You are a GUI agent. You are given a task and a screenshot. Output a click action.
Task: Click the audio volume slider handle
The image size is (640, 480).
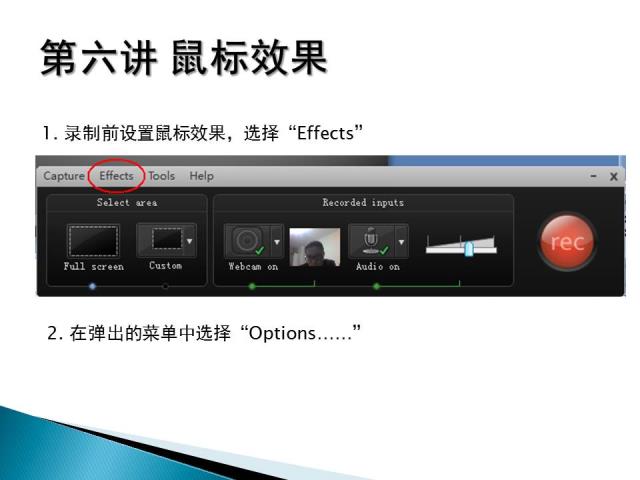coord(469,249)
